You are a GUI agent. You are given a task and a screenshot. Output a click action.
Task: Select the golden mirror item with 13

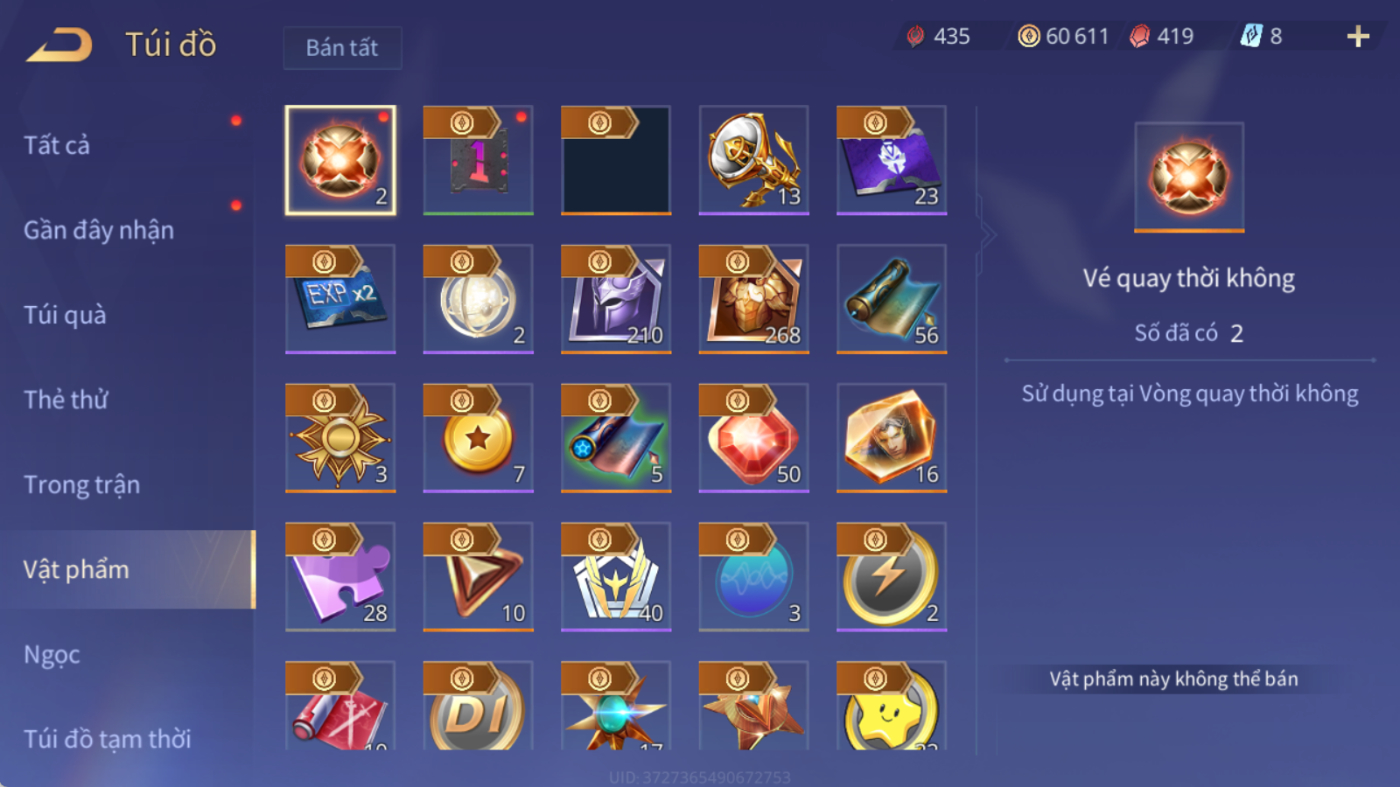point(754,160)
